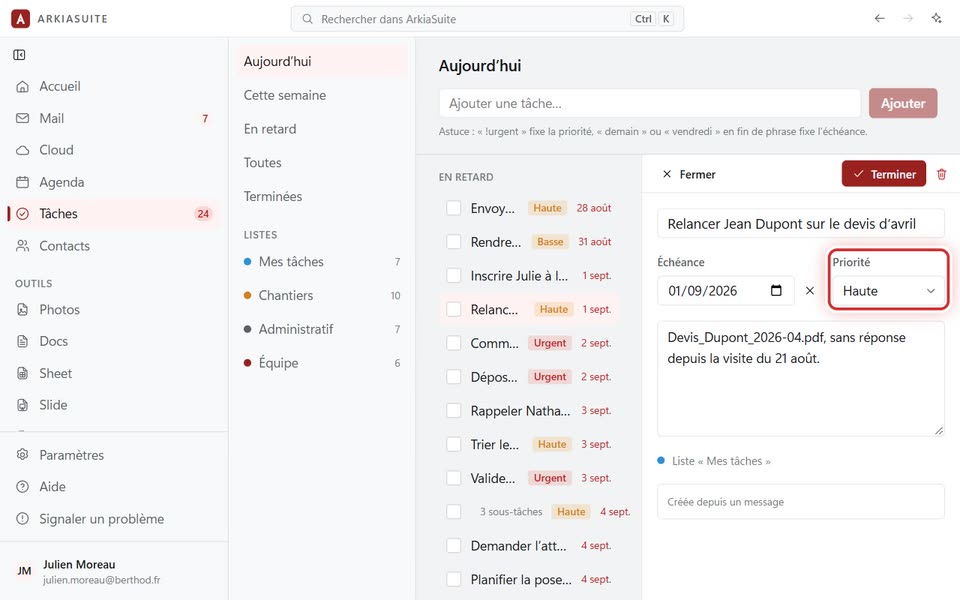Show the En retard view
Screen dimensions: 960x600
(322, 129)
